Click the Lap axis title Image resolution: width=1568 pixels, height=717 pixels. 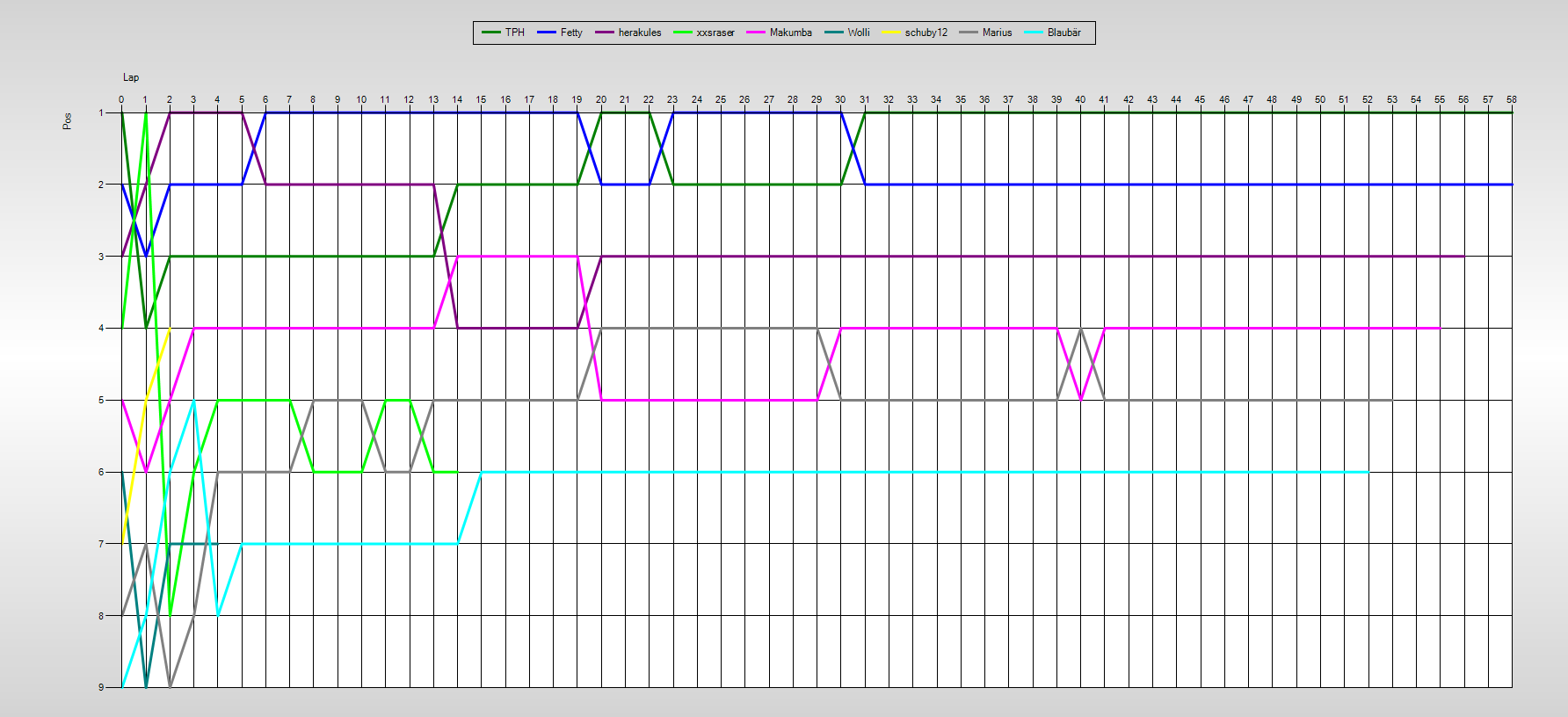(x=131, y=77)
